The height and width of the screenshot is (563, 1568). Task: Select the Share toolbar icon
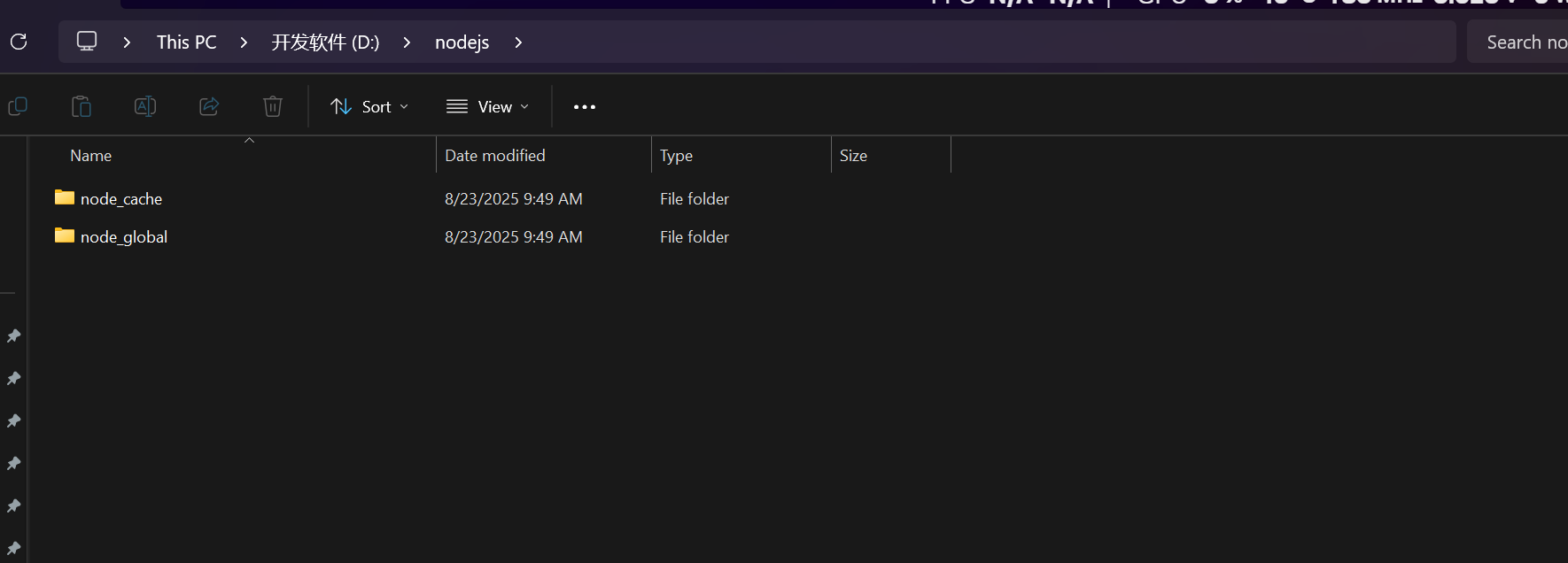[209, 107]
